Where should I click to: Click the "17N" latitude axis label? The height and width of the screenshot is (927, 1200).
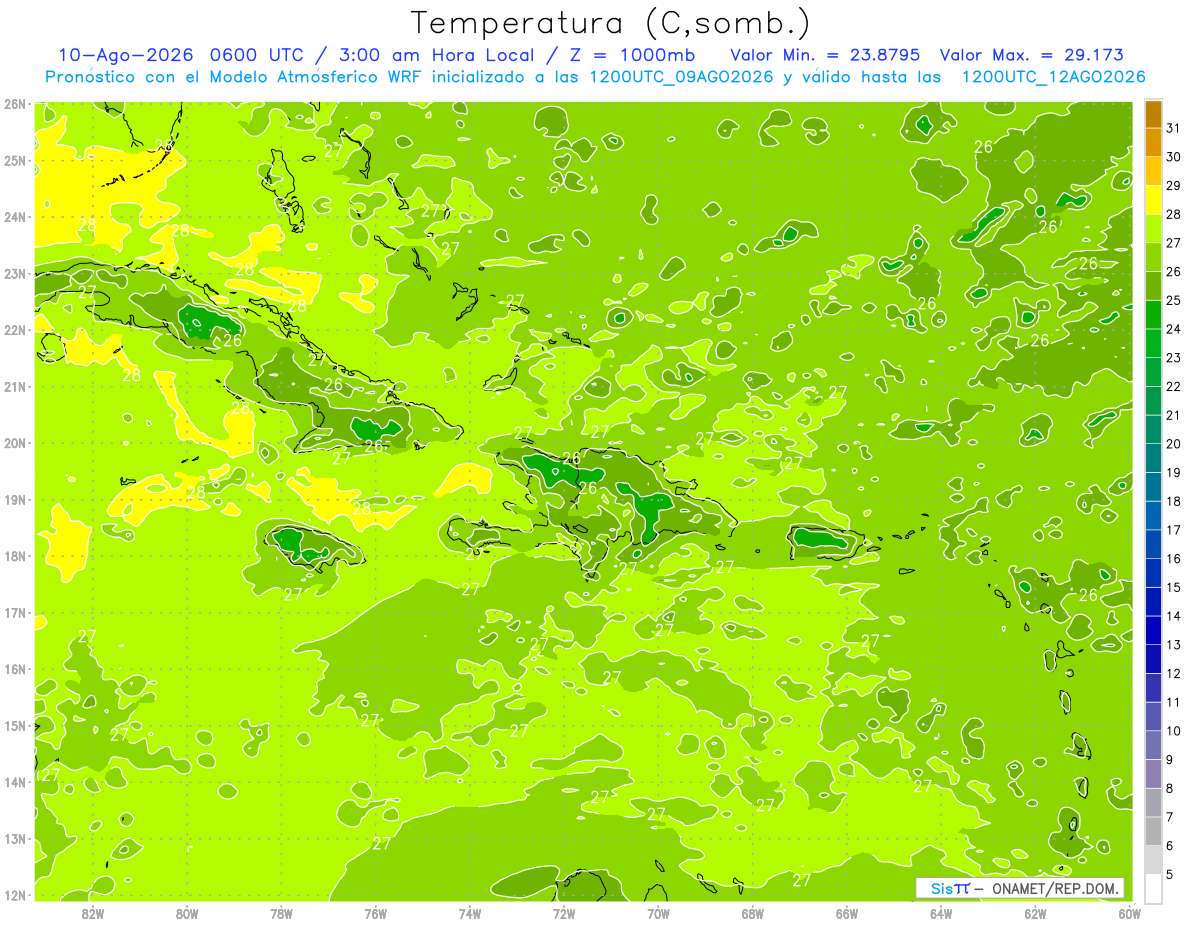[15, 613]
